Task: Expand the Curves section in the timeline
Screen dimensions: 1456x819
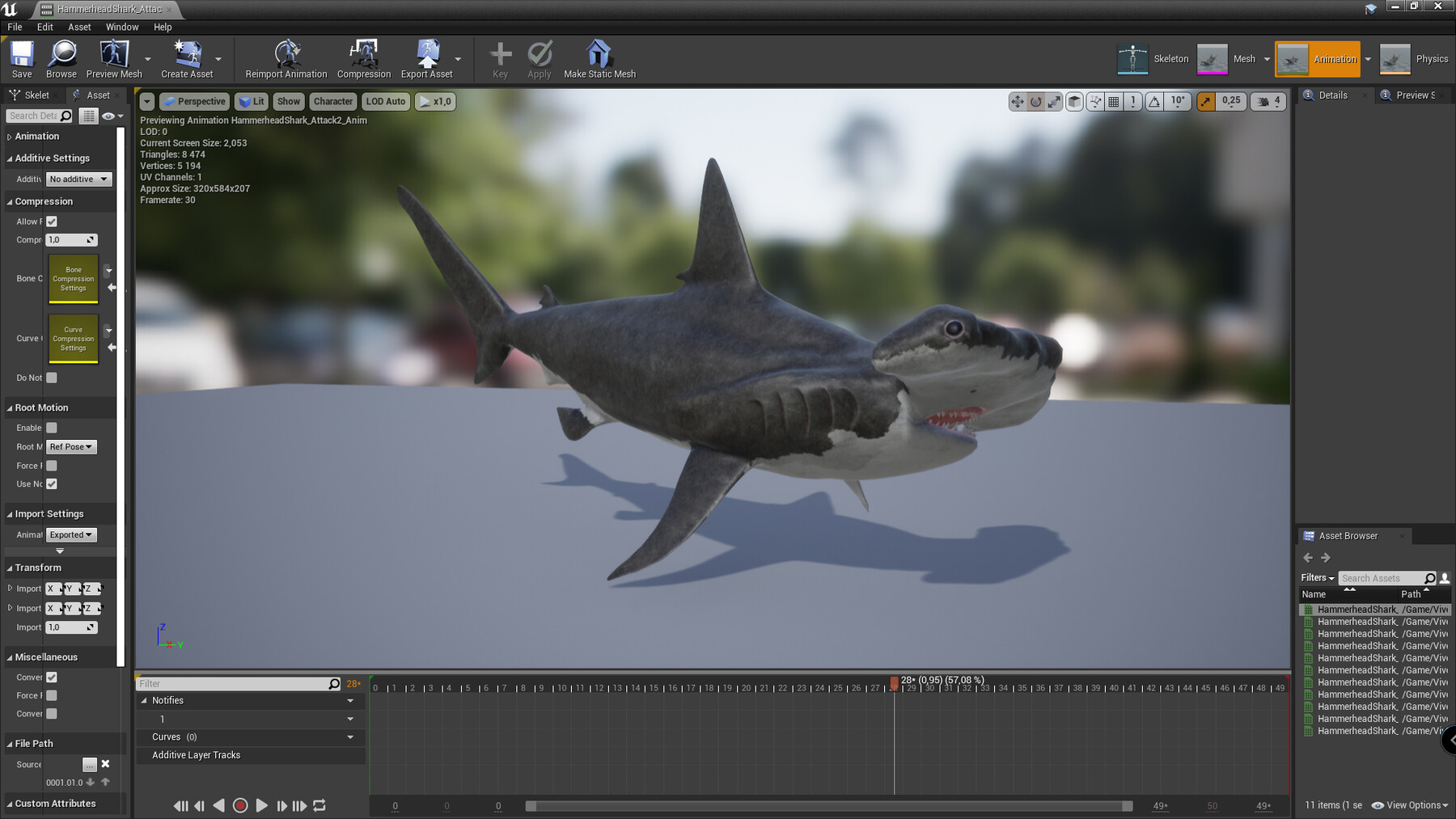Action: 349,737
